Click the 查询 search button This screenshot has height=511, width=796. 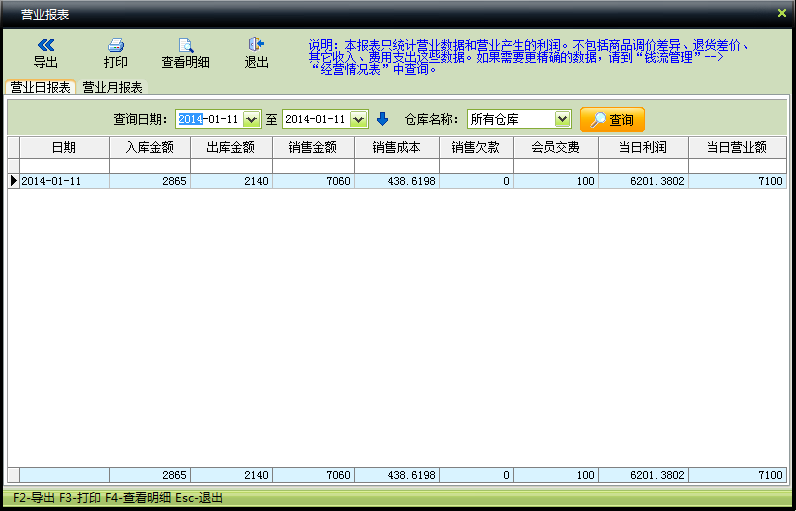click(x=612, y=120)
